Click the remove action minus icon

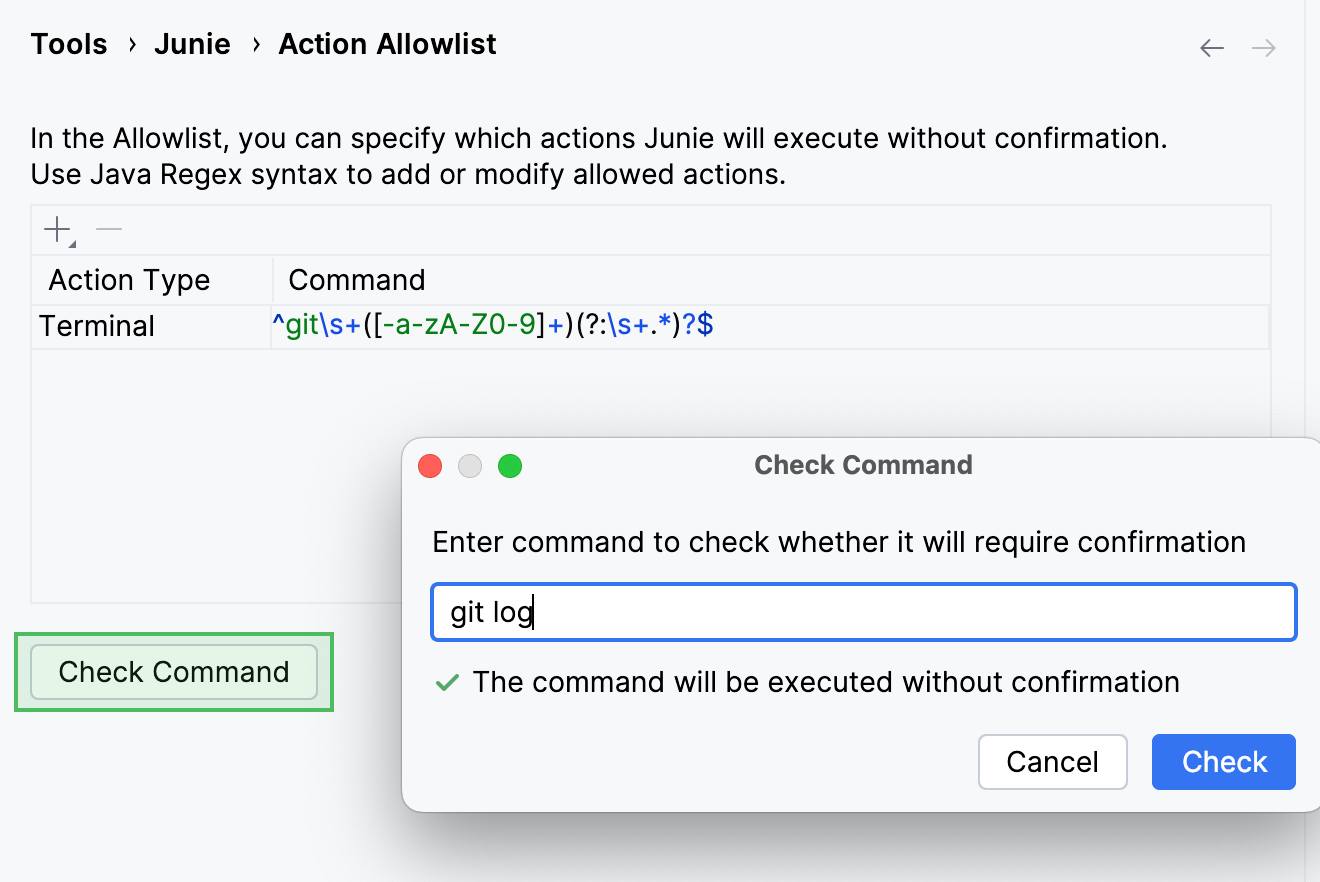click(109, 228)
